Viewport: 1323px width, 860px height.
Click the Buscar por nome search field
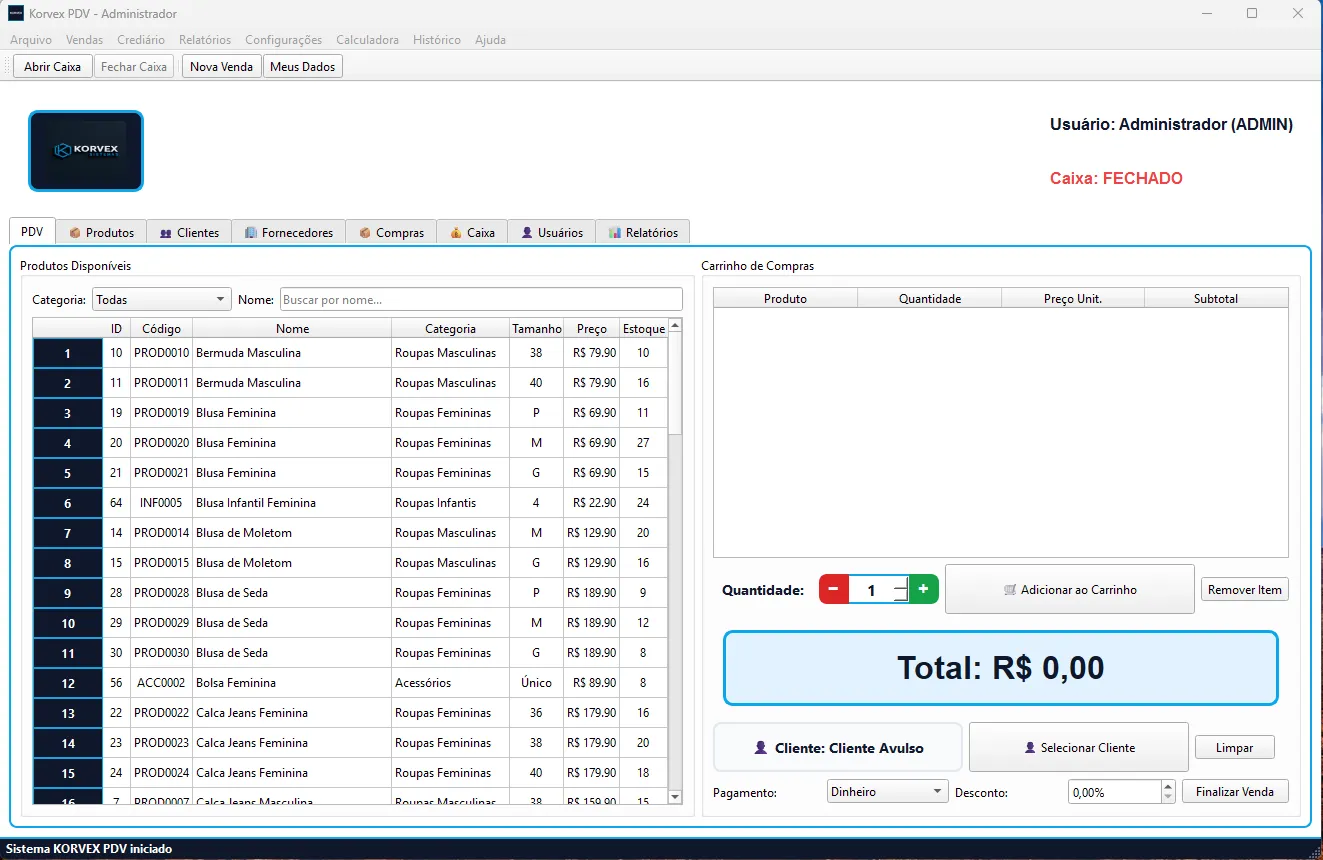click(480, 300)
